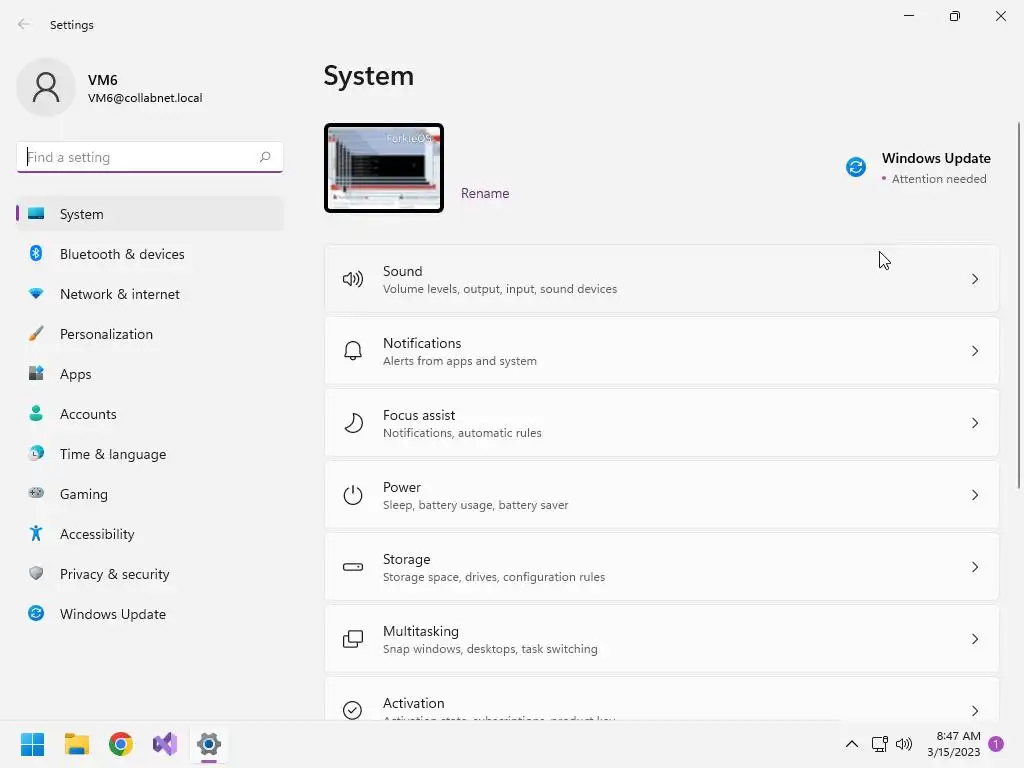Click the Focus assist moon icon

pyautogui.click(x=353, y=423)
